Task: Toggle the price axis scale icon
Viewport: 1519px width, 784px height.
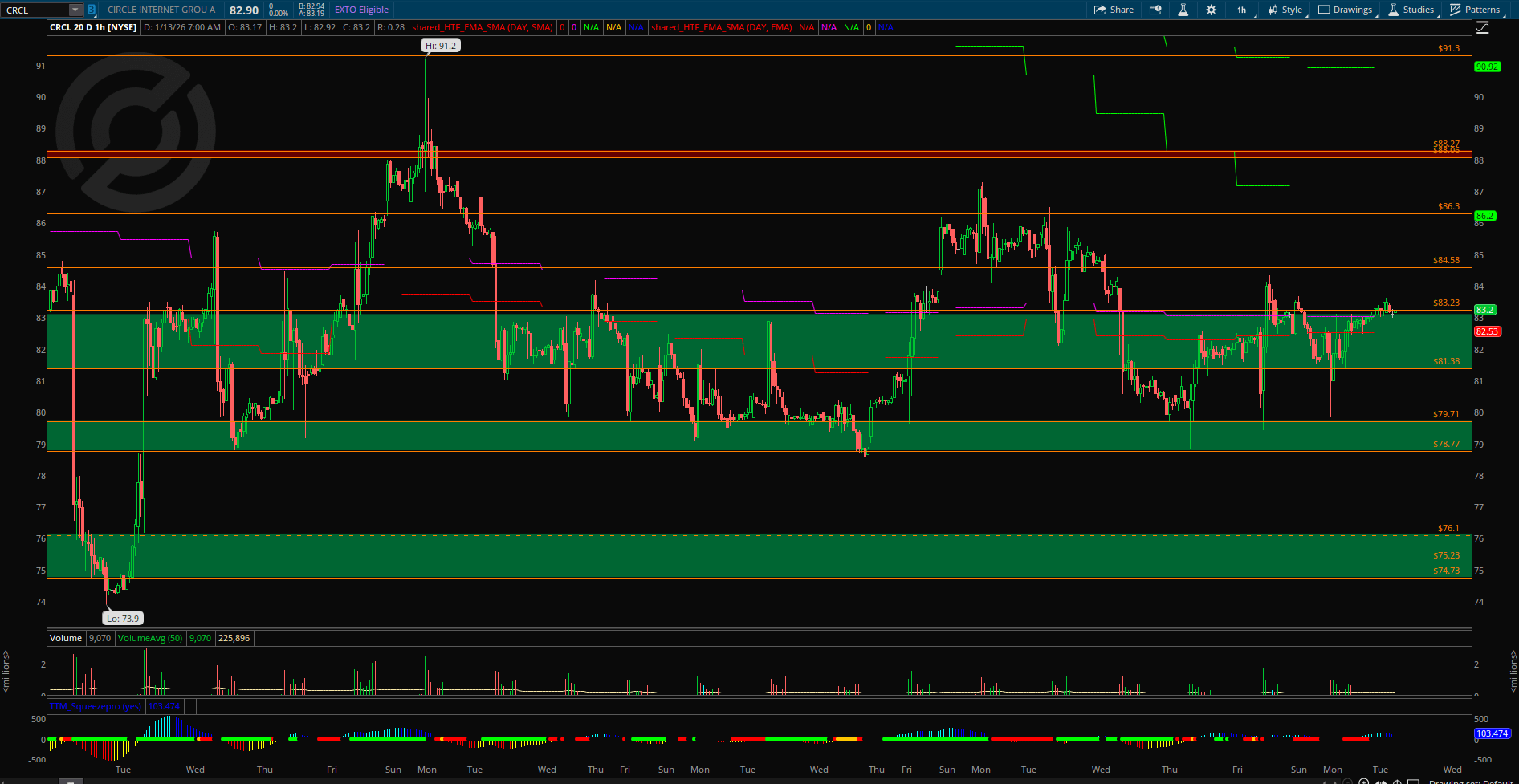Action: tap(1482, 27)
